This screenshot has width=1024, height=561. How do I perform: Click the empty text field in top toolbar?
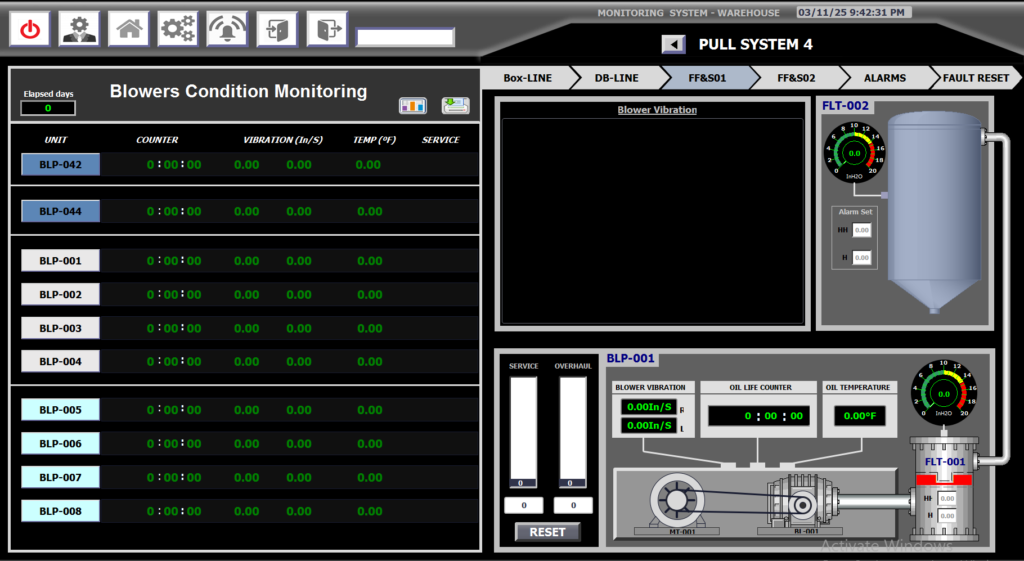(x=405, y=38)
